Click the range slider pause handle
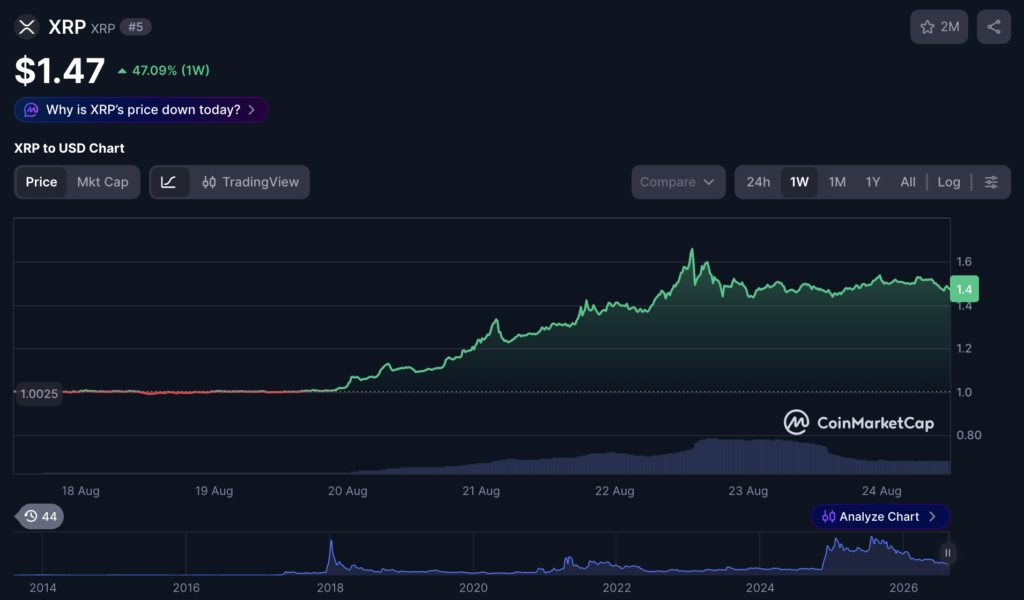Image resolution: width=1024 pixels, height=600 pixels. tap(948, 553)
